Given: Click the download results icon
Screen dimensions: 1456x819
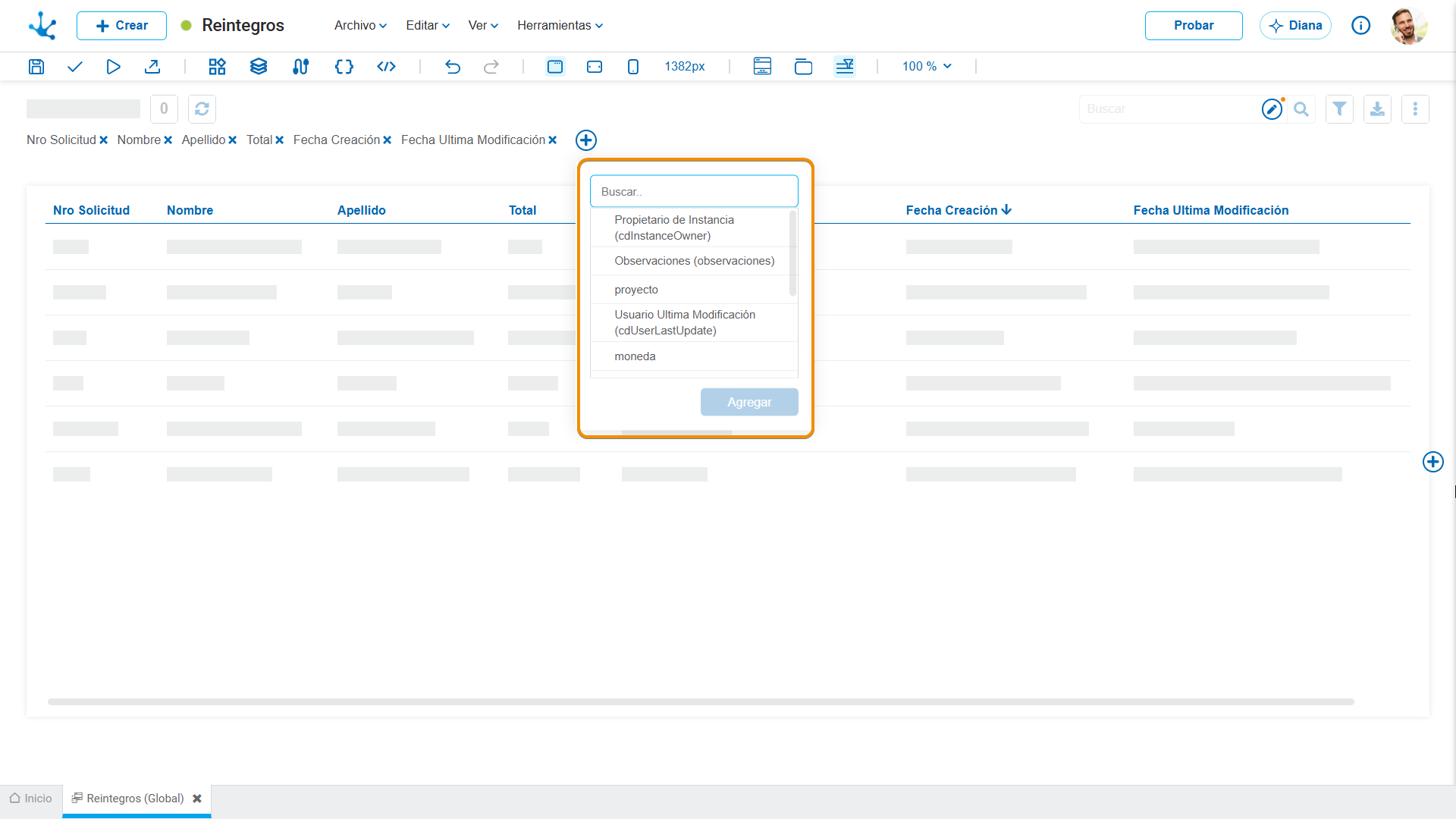Looking at the screenshot, I should pos(1377,109).
